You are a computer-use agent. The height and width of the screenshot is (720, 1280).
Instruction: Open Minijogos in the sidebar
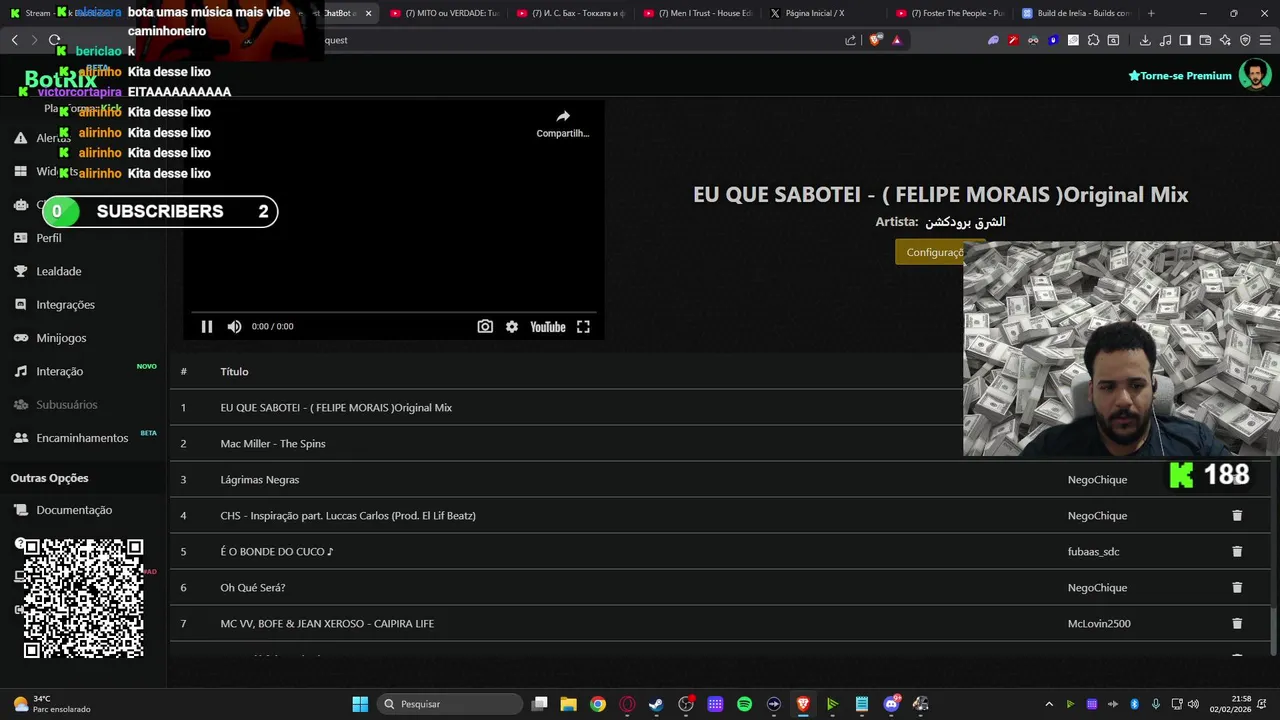61,338
